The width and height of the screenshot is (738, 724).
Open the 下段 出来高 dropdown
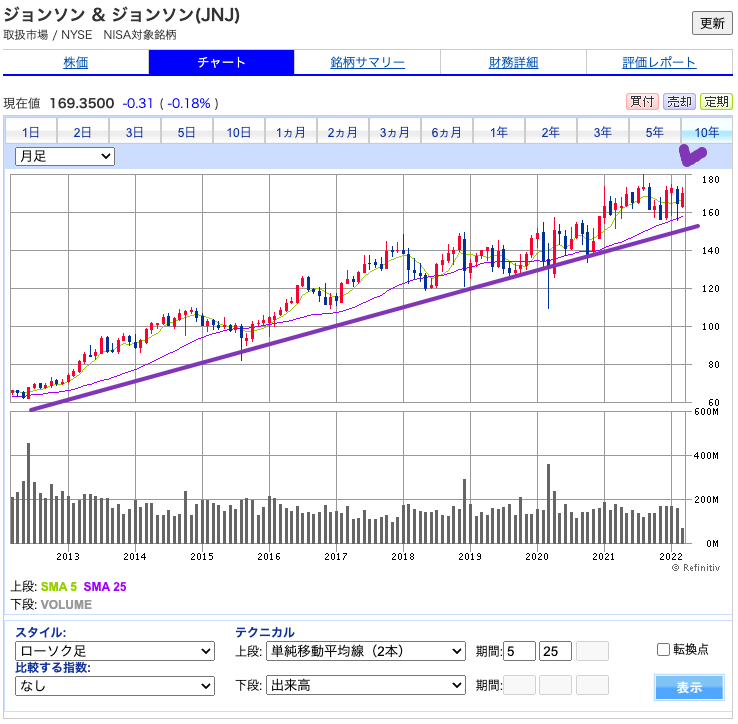coord(366,685)
